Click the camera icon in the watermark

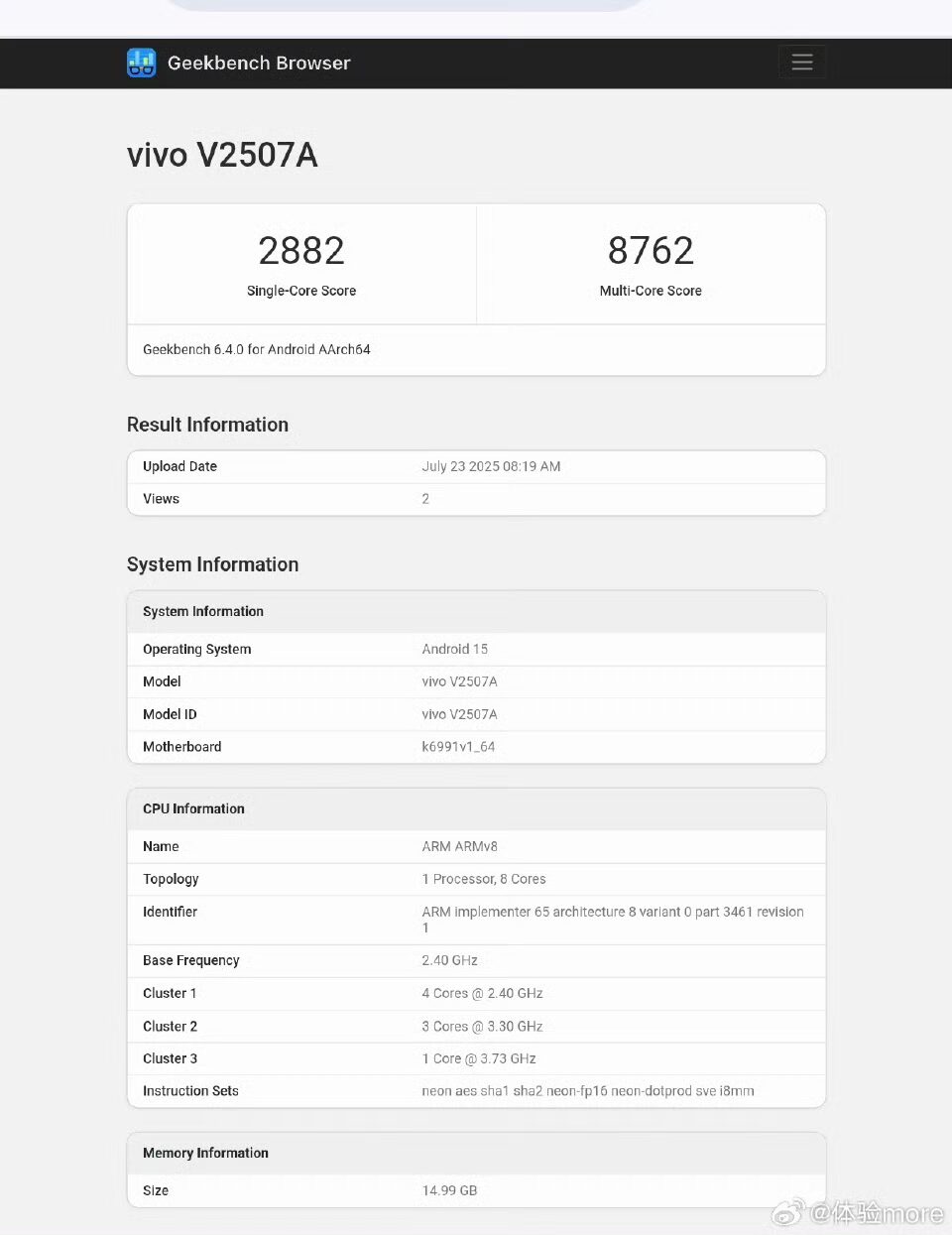click(x=788, y=1212)
